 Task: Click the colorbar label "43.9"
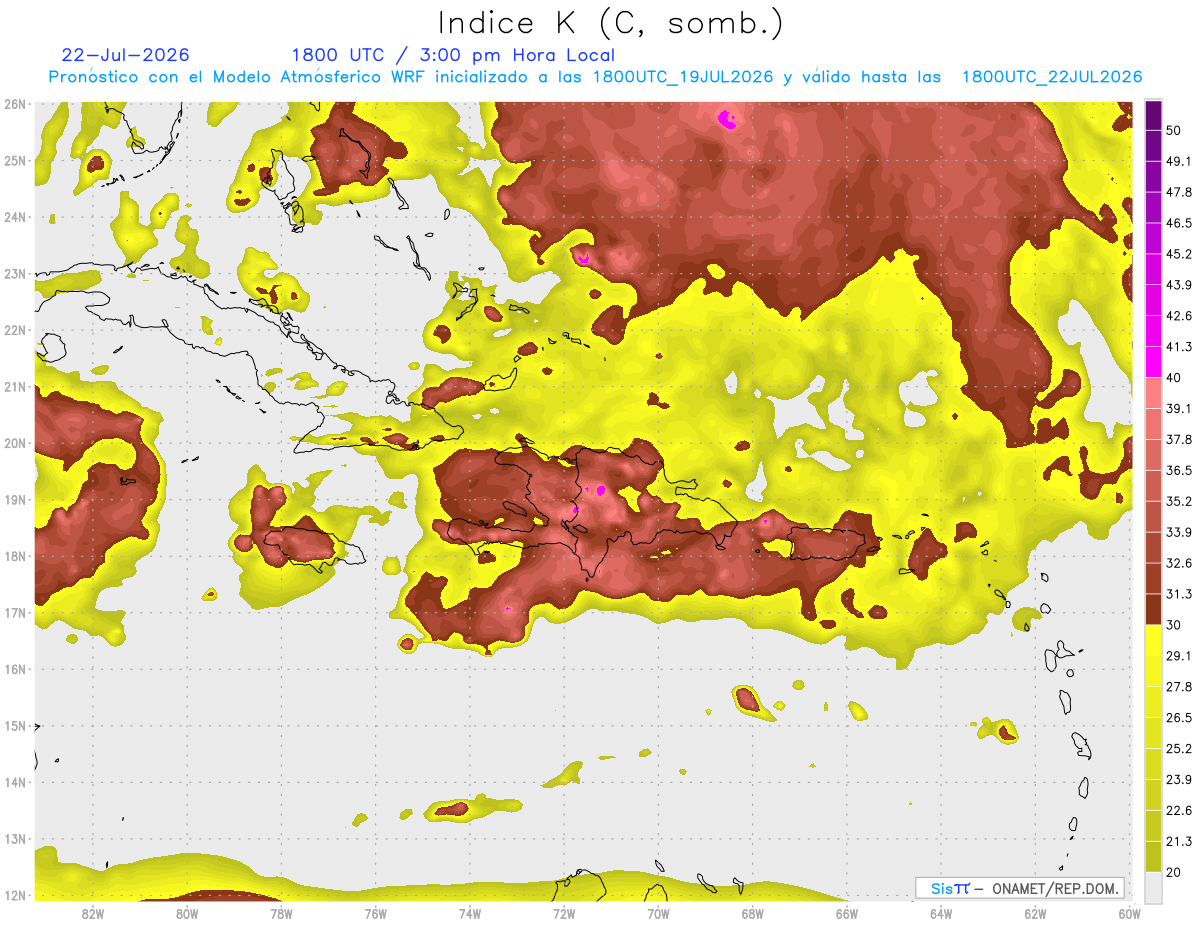pyautogui.click(x=1179, y=285)
